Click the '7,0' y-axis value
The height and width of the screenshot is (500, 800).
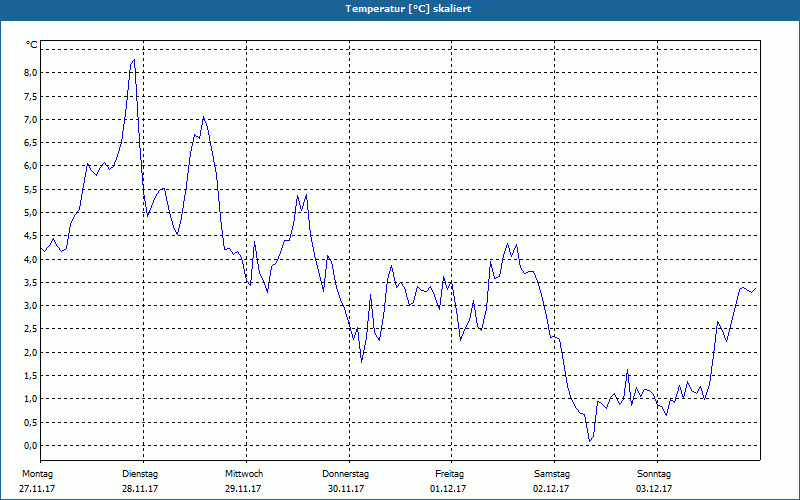tap(31, 120)
